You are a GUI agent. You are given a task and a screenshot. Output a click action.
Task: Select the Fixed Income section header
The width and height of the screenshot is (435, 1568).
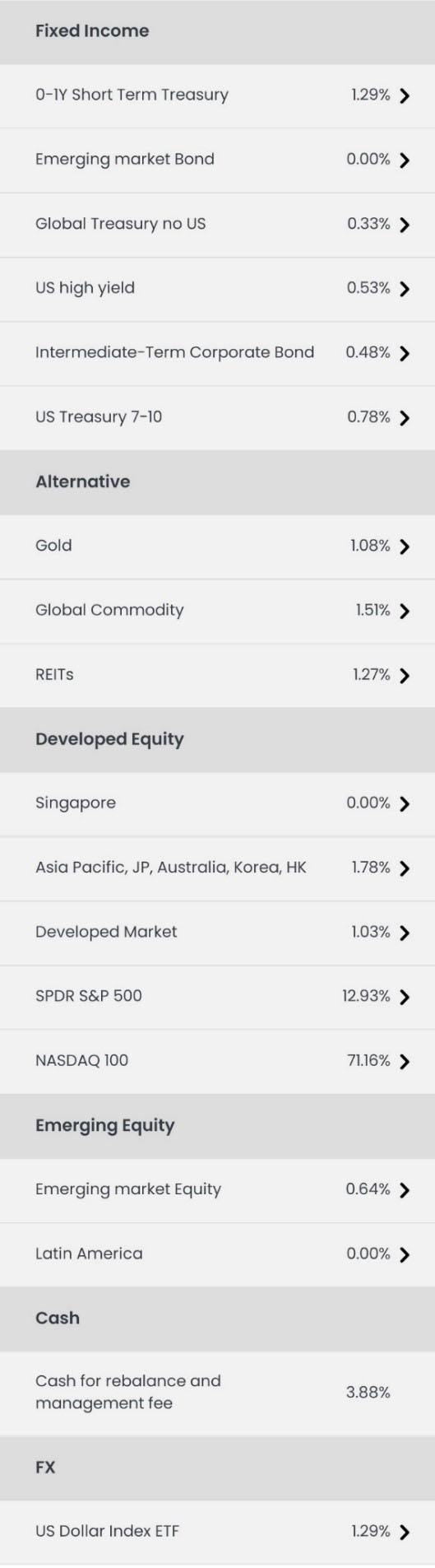[x=217, y=31]
